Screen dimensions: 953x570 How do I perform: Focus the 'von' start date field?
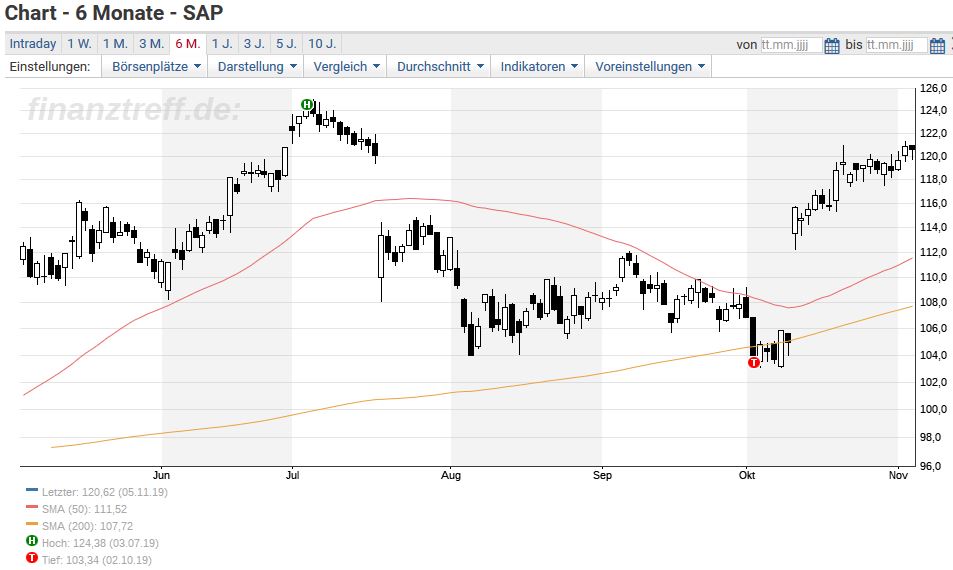[791, 45]
